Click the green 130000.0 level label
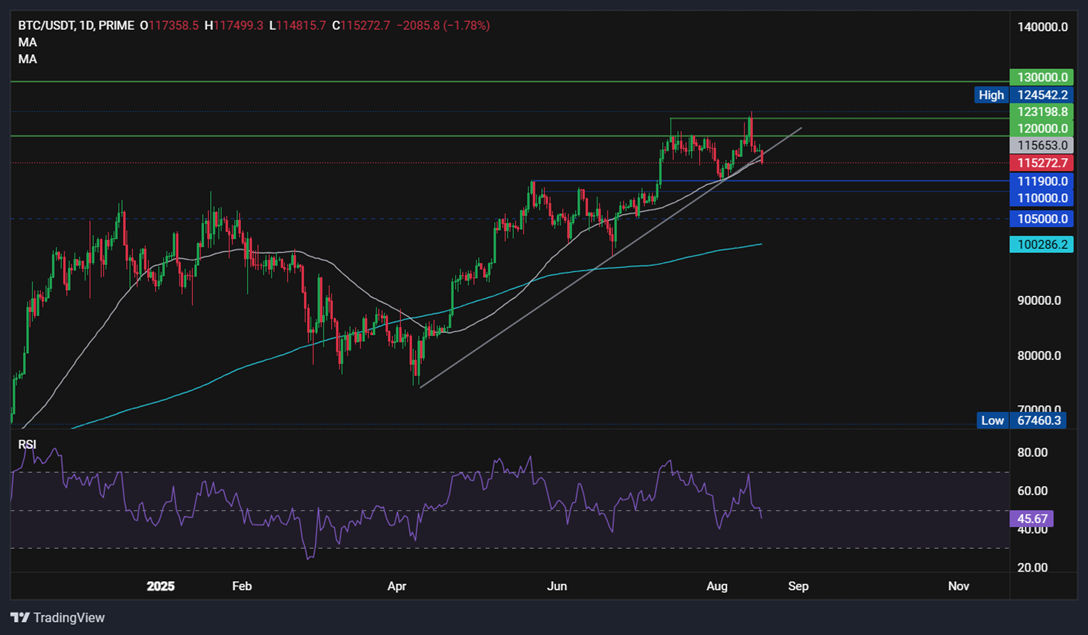 1040,77
